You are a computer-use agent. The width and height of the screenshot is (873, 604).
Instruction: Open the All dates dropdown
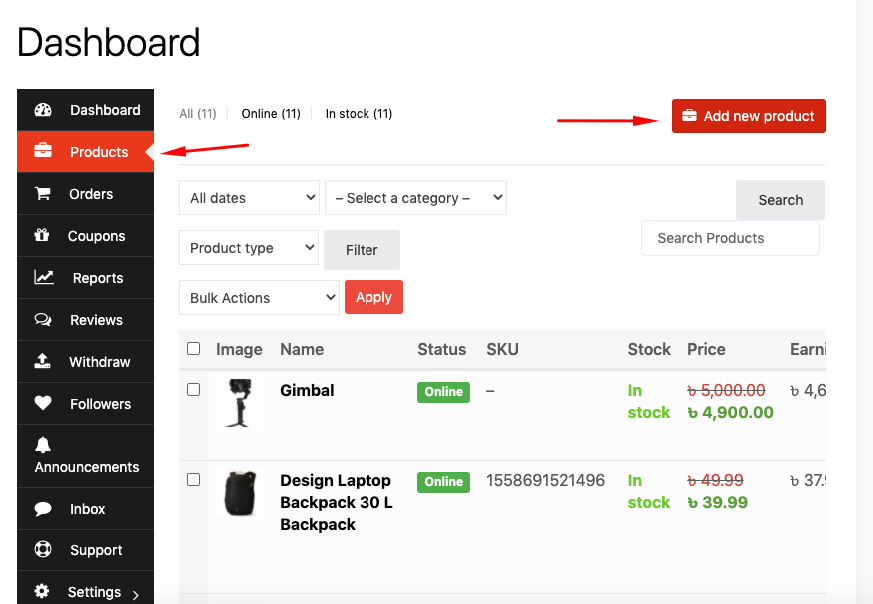tap(249, 198)
